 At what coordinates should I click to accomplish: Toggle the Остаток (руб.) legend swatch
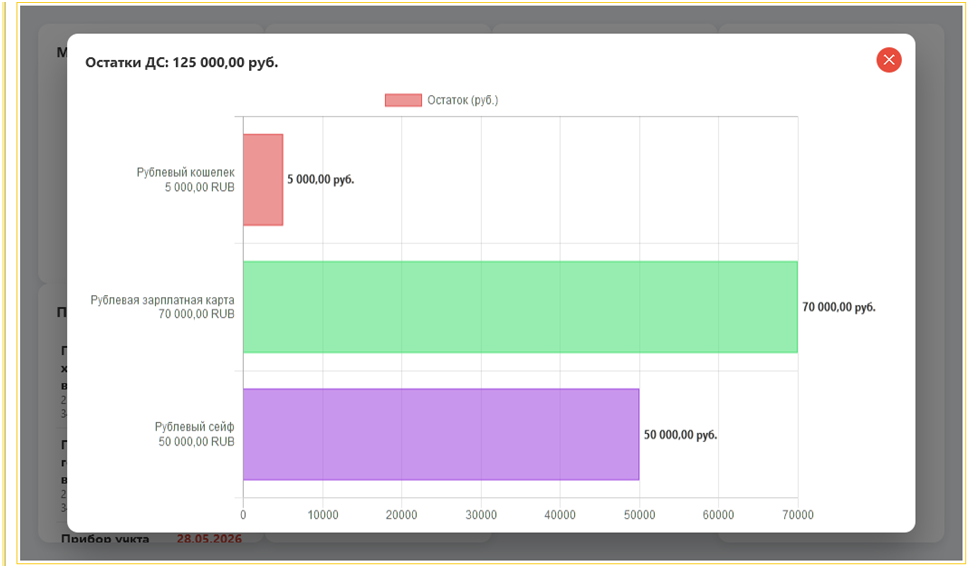tap(403, 100)
